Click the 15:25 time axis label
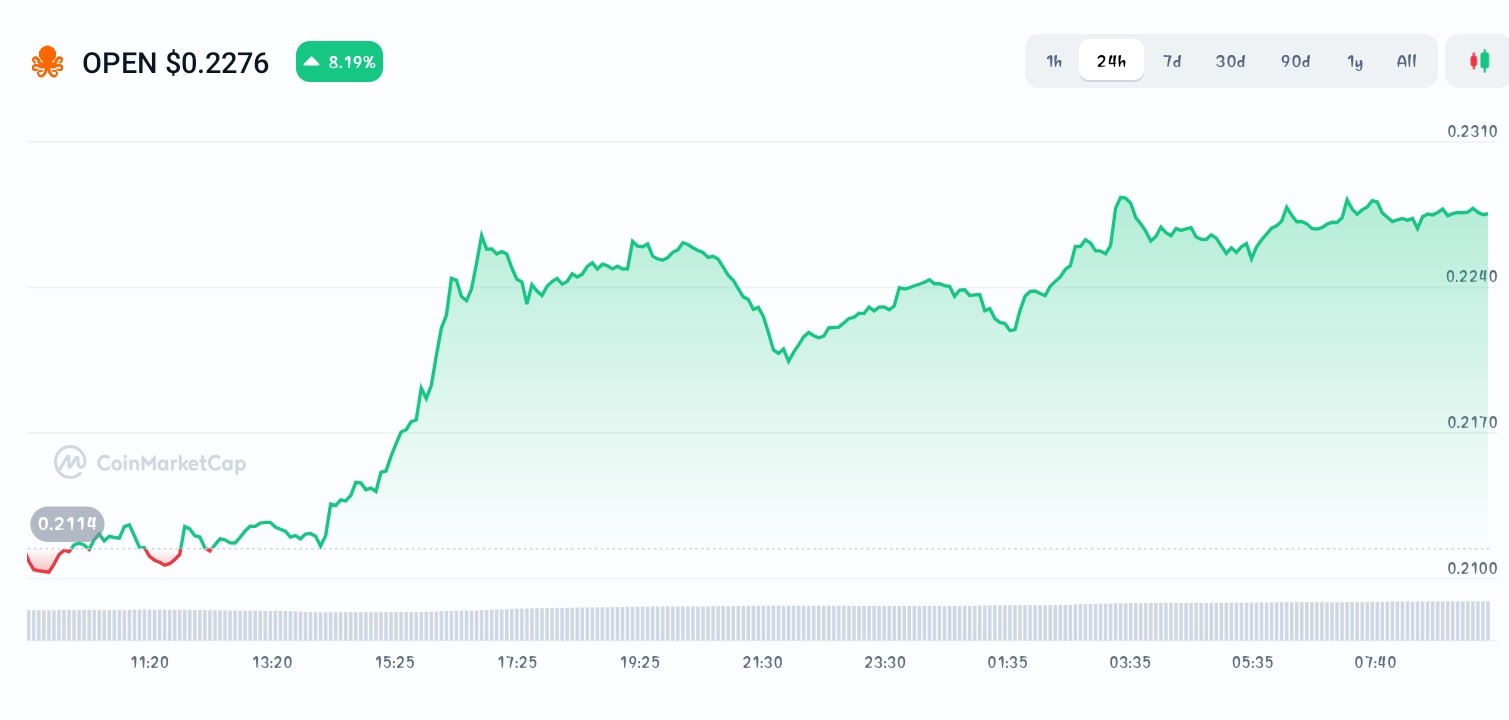 (x=395, y=662)
